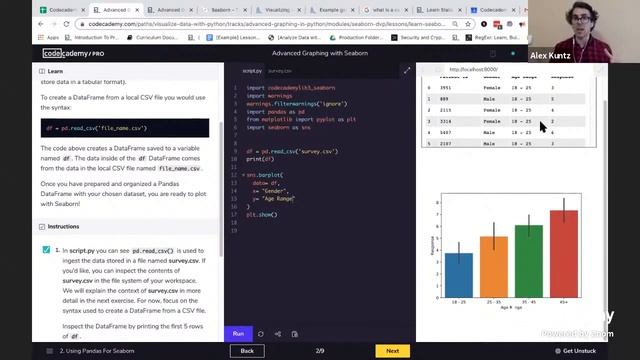This screenshot has height=360, width=640.
Task: Advance with the yellow Next button
Action: (393, 351)
